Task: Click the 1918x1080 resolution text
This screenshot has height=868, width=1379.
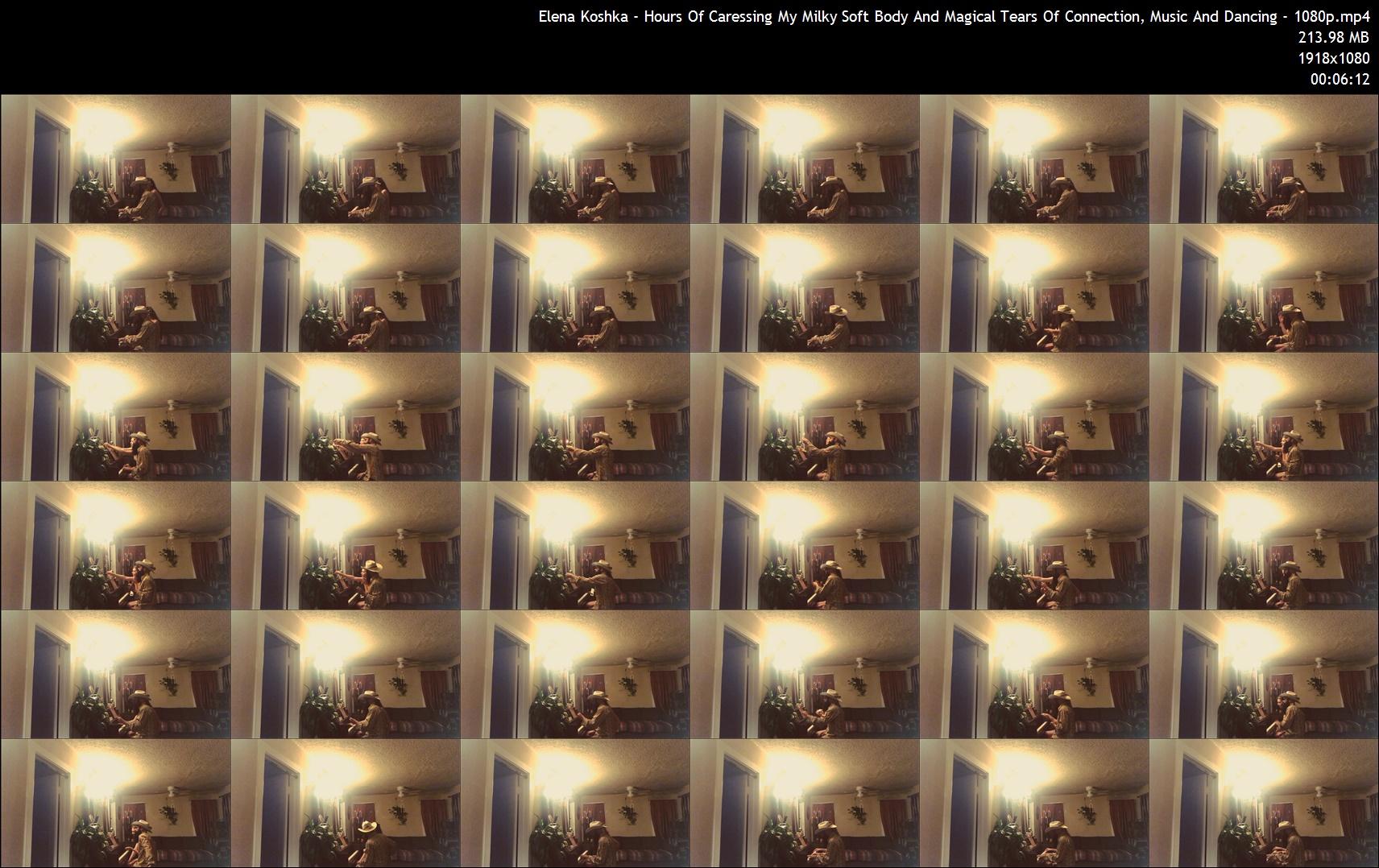Action: (1333, 58)
